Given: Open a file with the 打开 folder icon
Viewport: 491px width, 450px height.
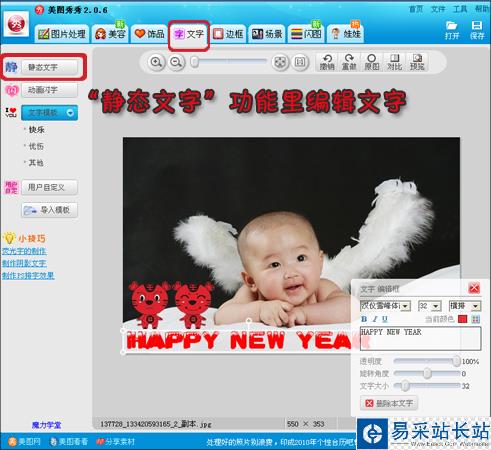Looking at the screenshot, I should click(452, 30).
